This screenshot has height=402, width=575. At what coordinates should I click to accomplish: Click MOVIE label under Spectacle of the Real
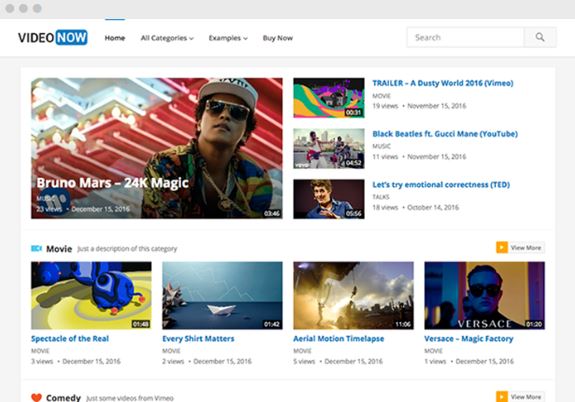pos(40,351)
